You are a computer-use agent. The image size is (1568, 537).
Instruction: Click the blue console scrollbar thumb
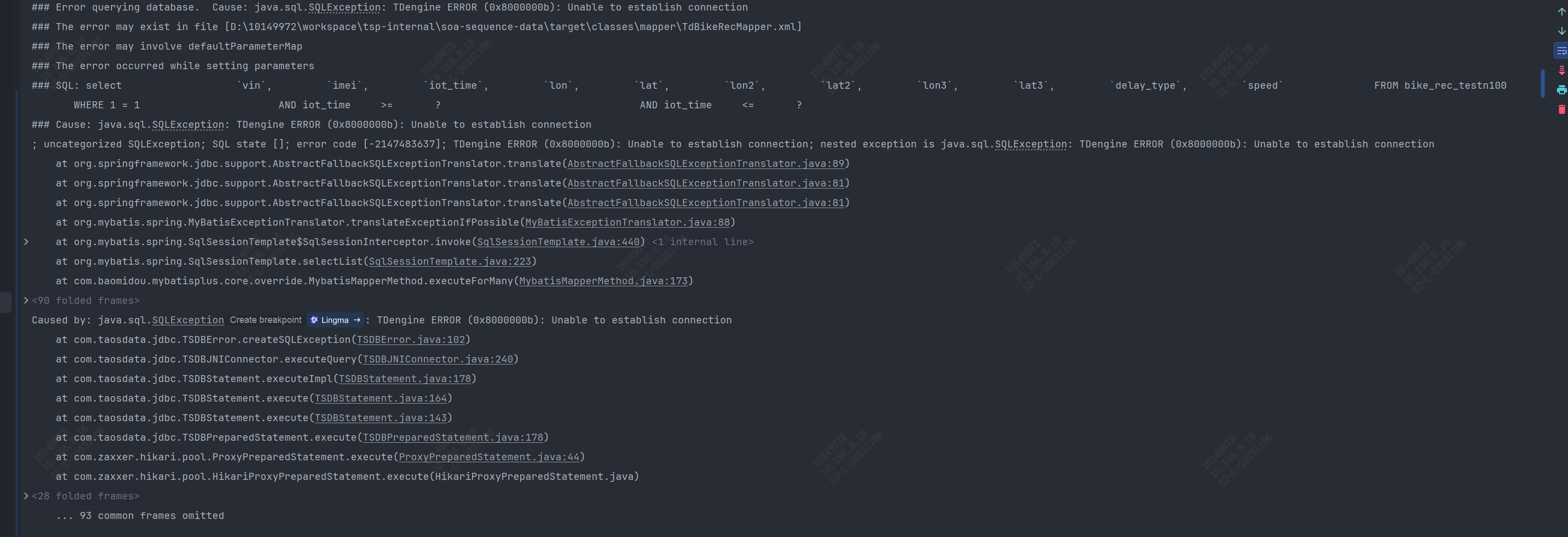1542,83
